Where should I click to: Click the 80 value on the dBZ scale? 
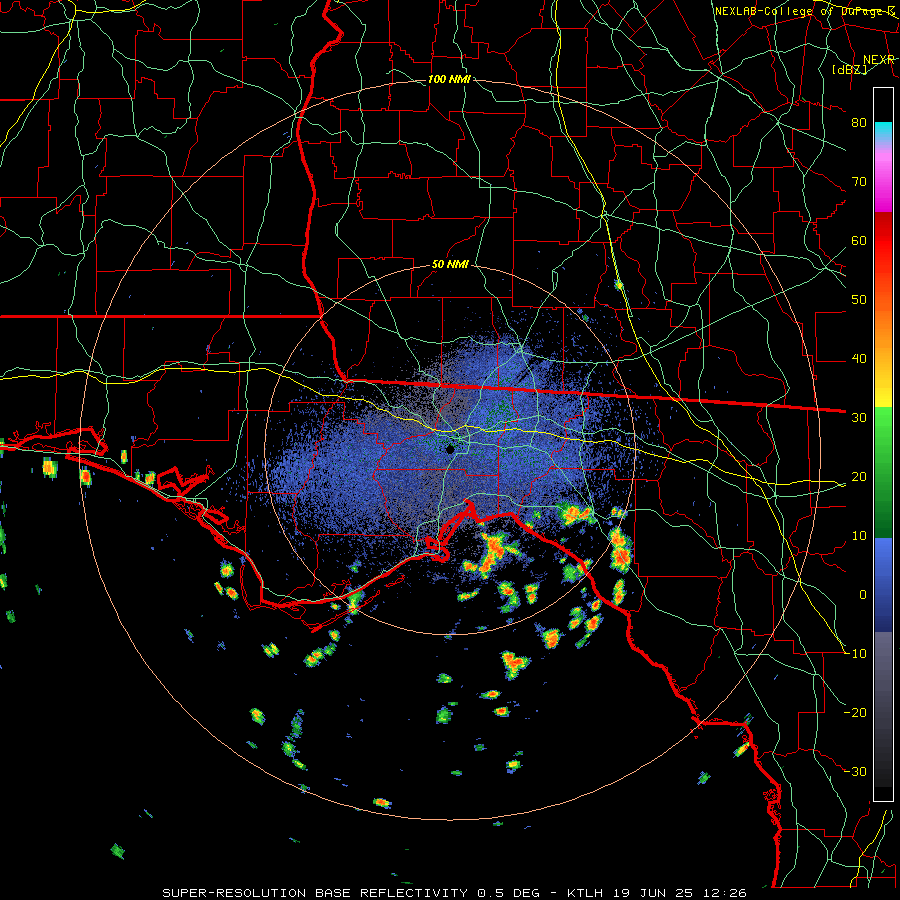(x=859, y=122)
